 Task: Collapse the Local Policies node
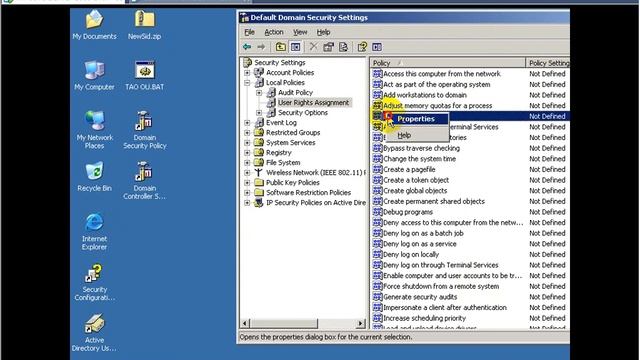247,83
